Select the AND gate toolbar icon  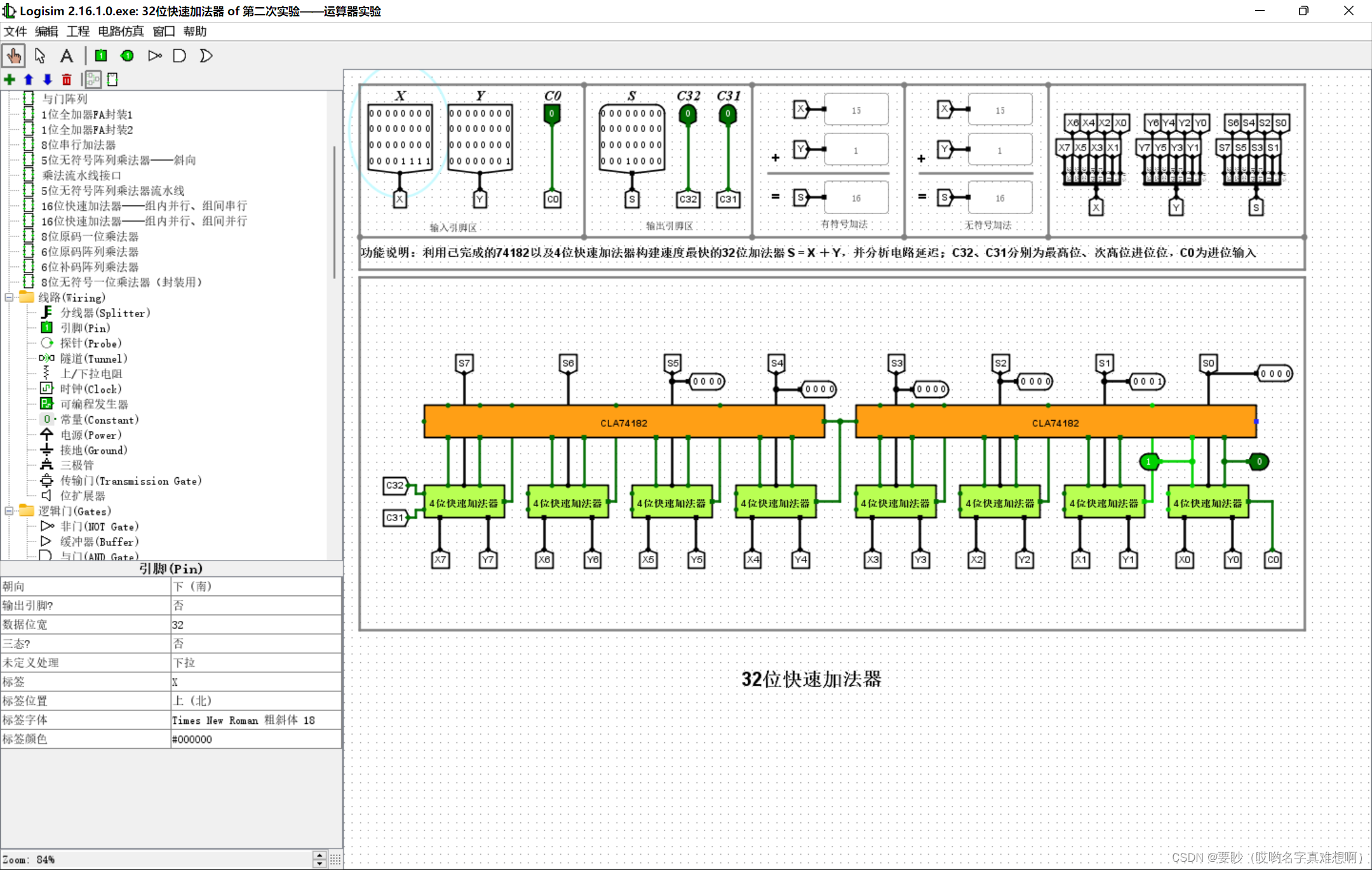pos(180,56)
